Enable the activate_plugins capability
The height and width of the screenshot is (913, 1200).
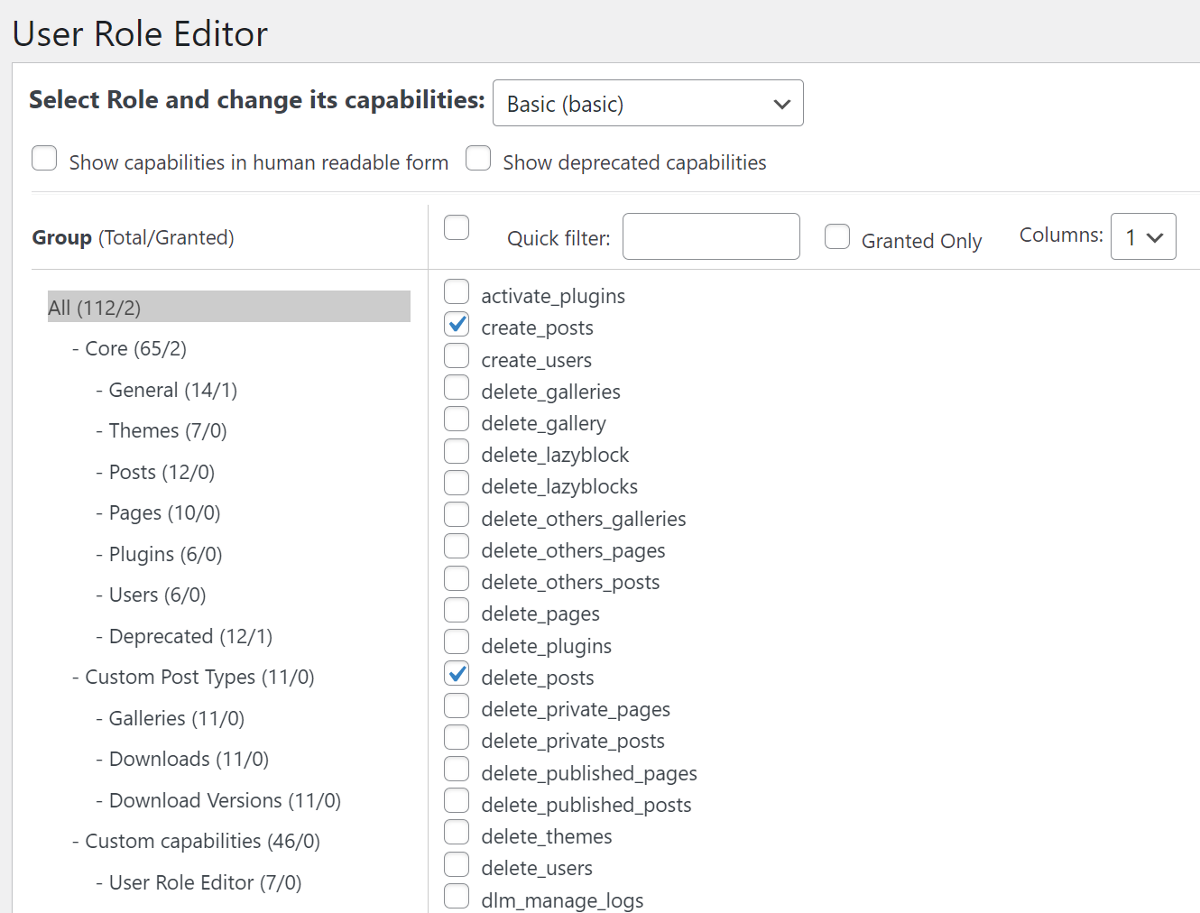(456, 292)
